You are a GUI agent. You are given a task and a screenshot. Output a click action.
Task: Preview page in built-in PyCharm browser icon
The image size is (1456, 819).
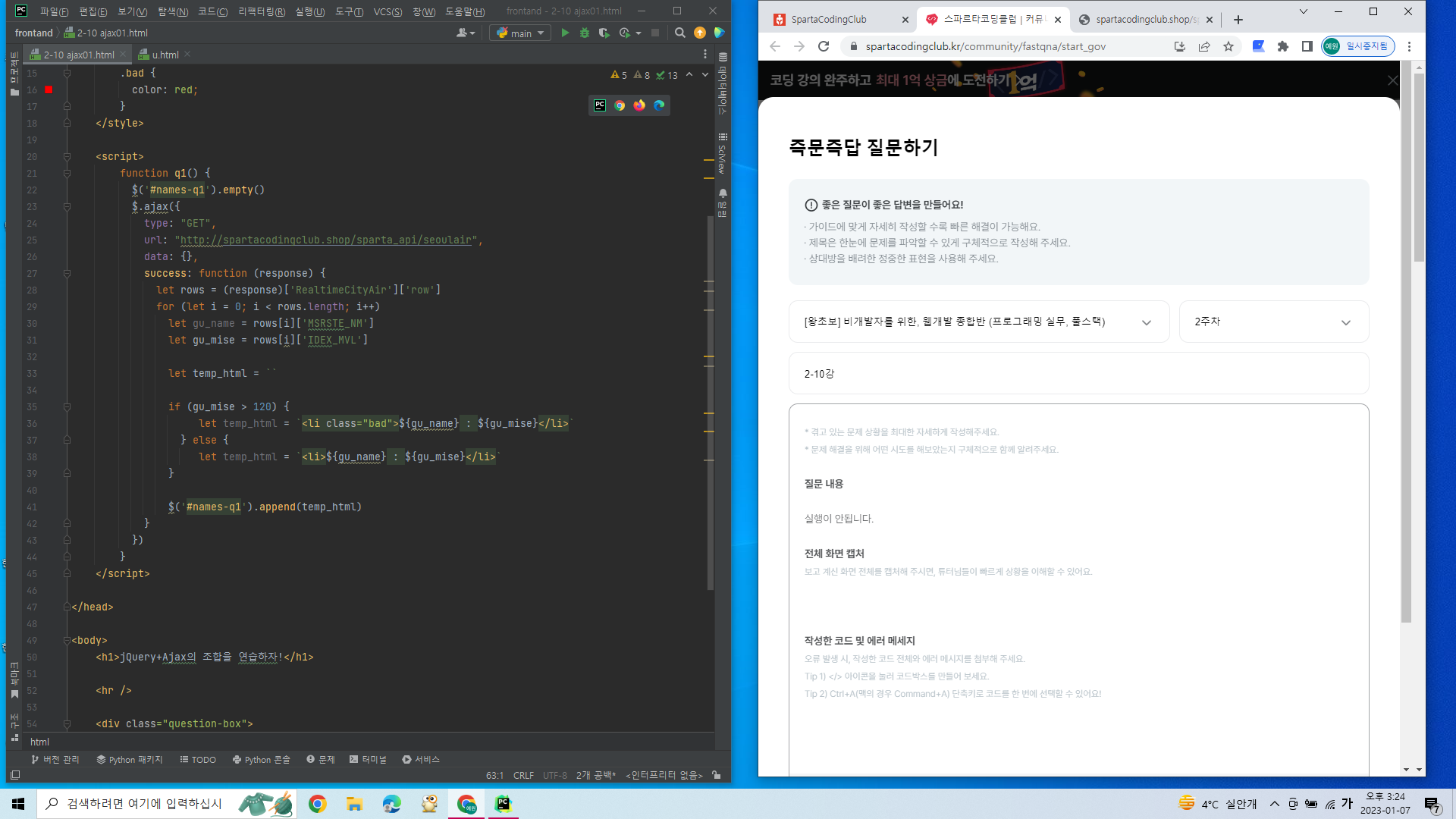pyautogui.click(x=600, y=105)
